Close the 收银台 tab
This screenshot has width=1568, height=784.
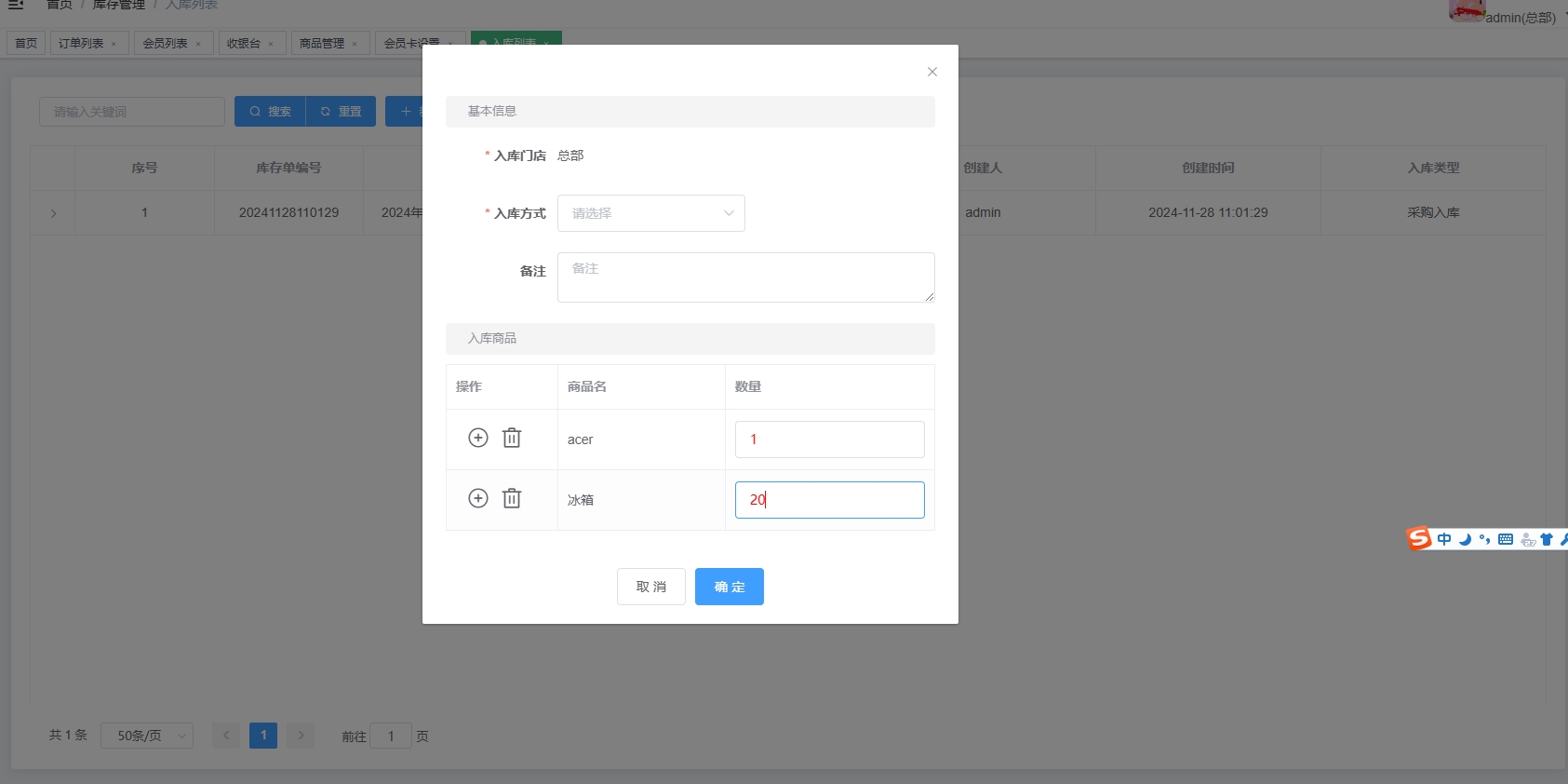[x=271, y=44]
